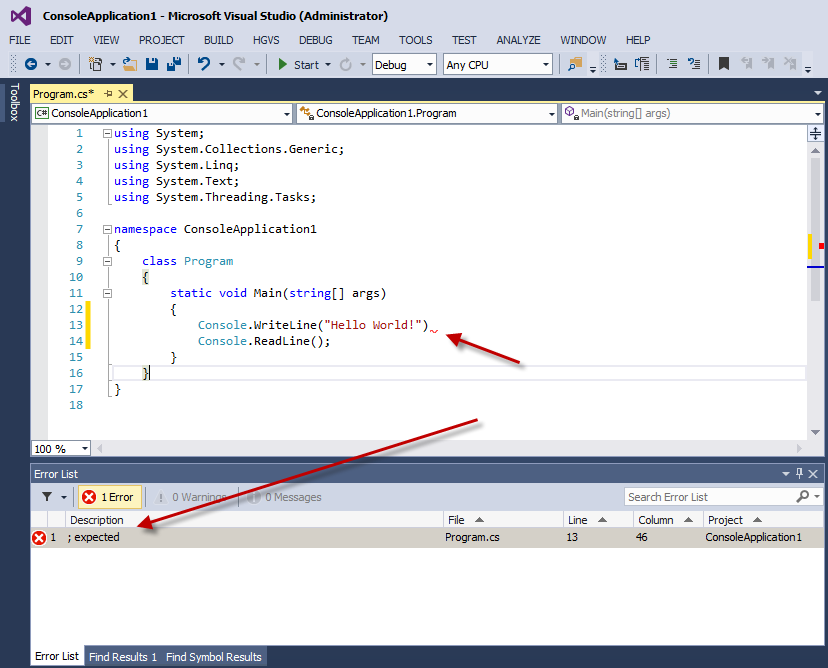Toggle the 0 Warnings filter button
828x668 pixels.
(x=191, y=497)
